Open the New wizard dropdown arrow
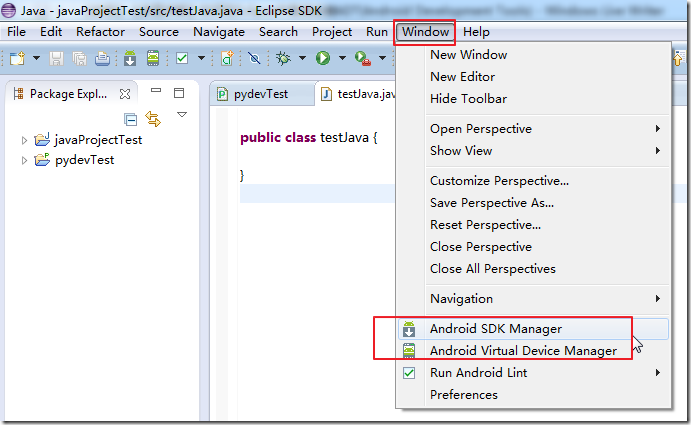691x425 pixels. point(37,58)
